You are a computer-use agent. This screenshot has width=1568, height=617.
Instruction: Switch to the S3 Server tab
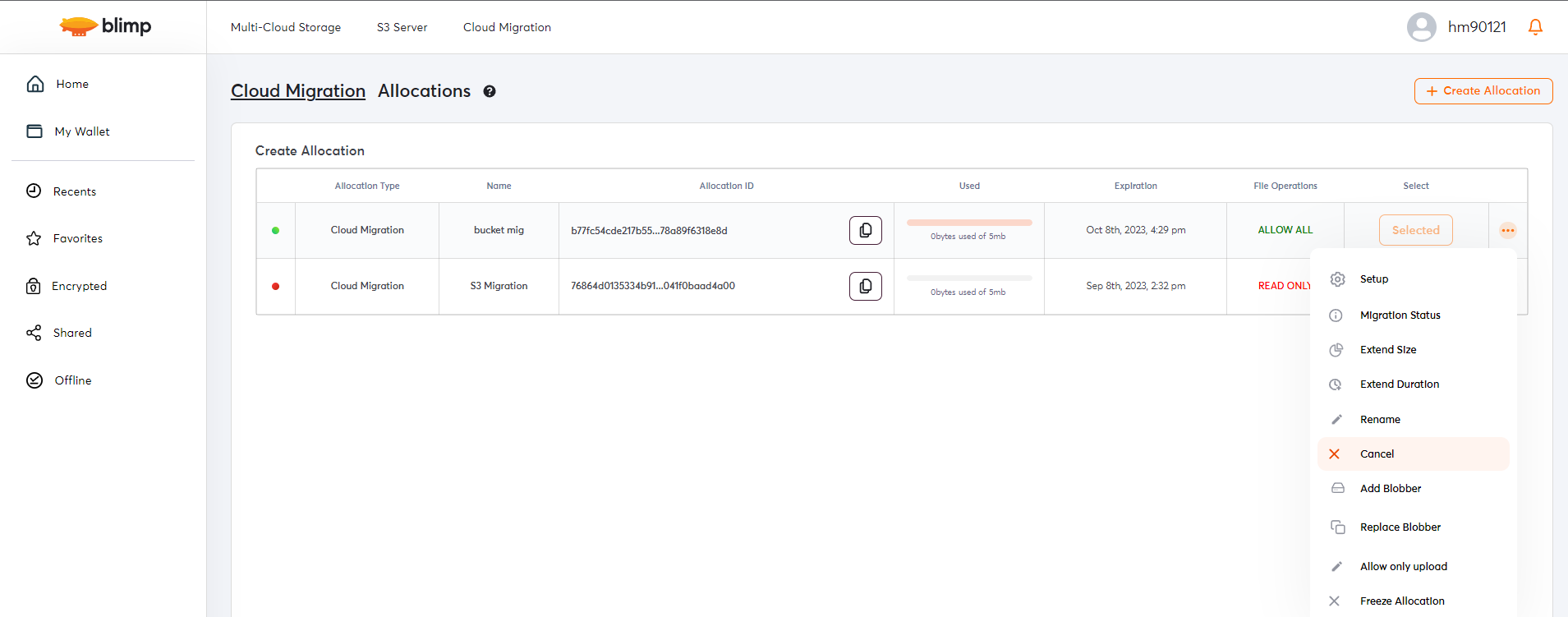pos(402,27)
